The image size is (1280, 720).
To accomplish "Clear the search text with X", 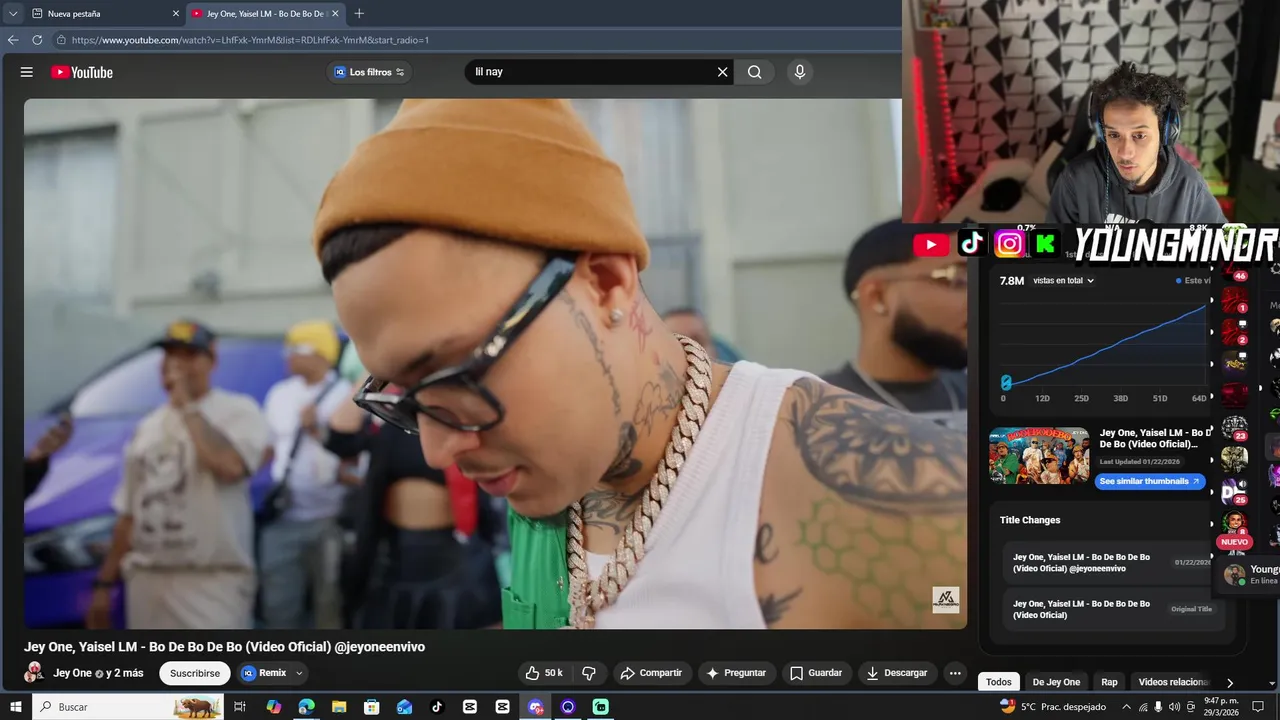I will 722,72.
